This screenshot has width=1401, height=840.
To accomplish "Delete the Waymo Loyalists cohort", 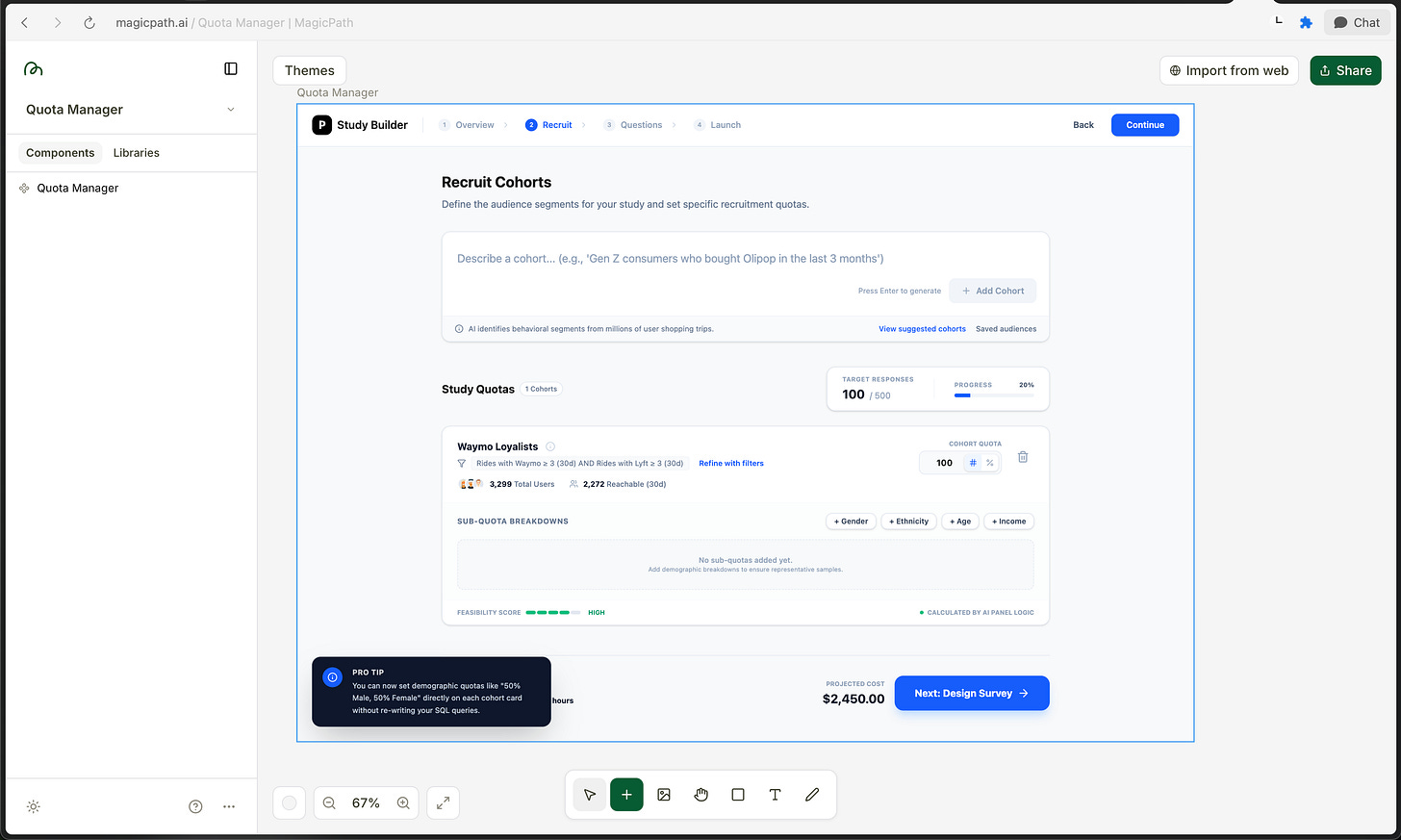I will [x=1023, y=457].
